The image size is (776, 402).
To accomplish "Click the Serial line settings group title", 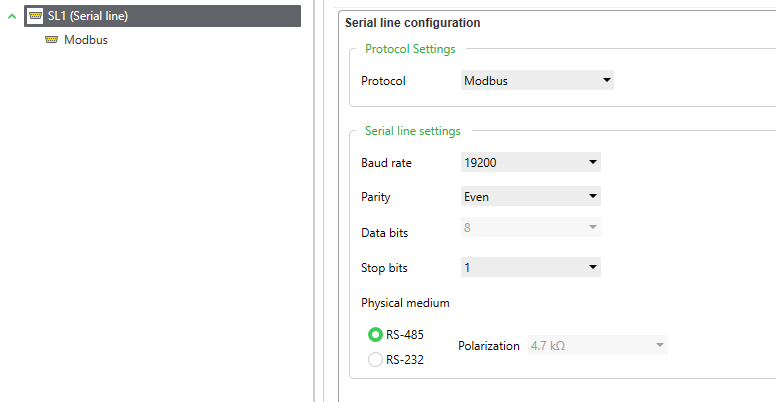I will [x=412, y=131].
